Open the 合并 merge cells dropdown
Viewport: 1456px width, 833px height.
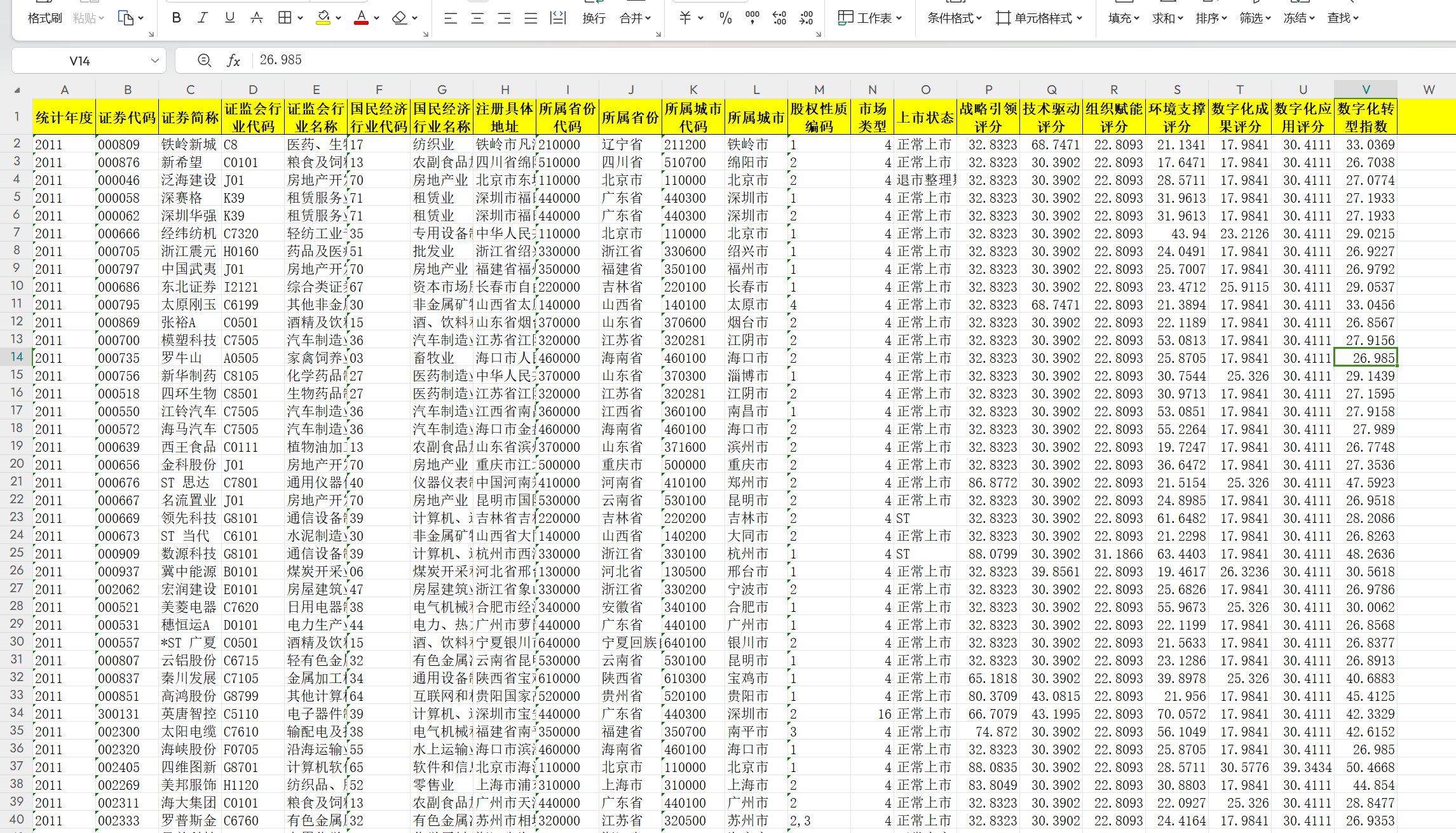(635, 18)
